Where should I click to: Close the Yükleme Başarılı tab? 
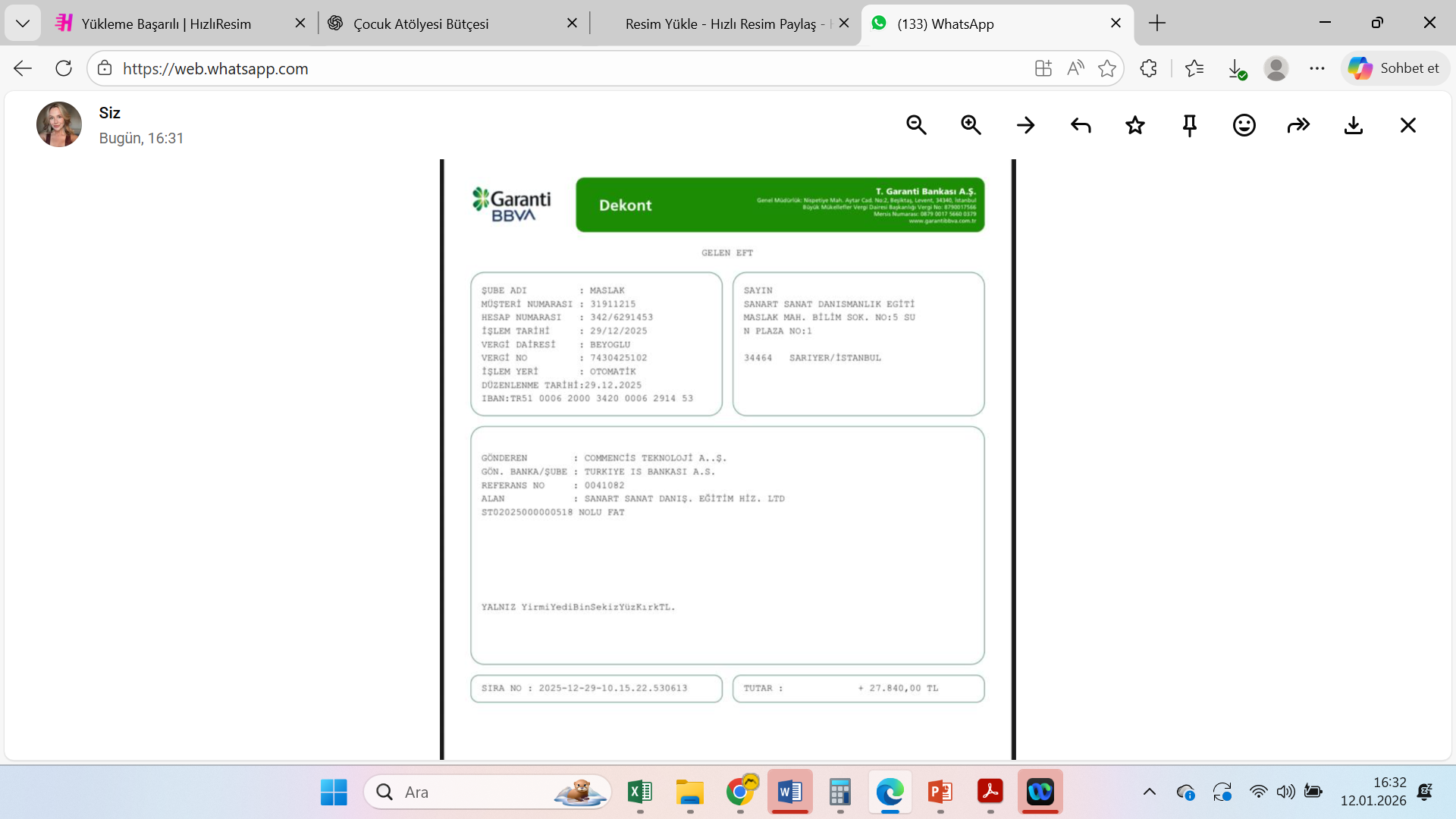pyautogui.click(x=300, y=24)
